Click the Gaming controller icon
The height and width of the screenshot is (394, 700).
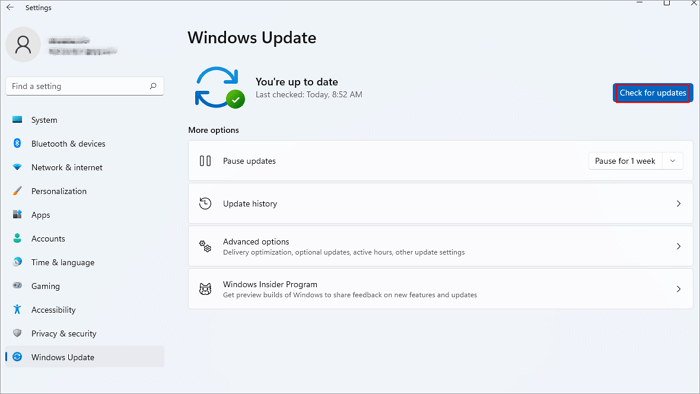(17, 286)
